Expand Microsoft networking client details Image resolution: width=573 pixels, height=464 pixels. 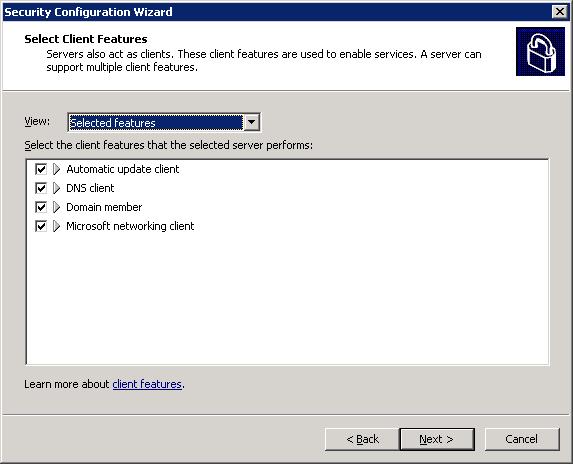(56, 226)
